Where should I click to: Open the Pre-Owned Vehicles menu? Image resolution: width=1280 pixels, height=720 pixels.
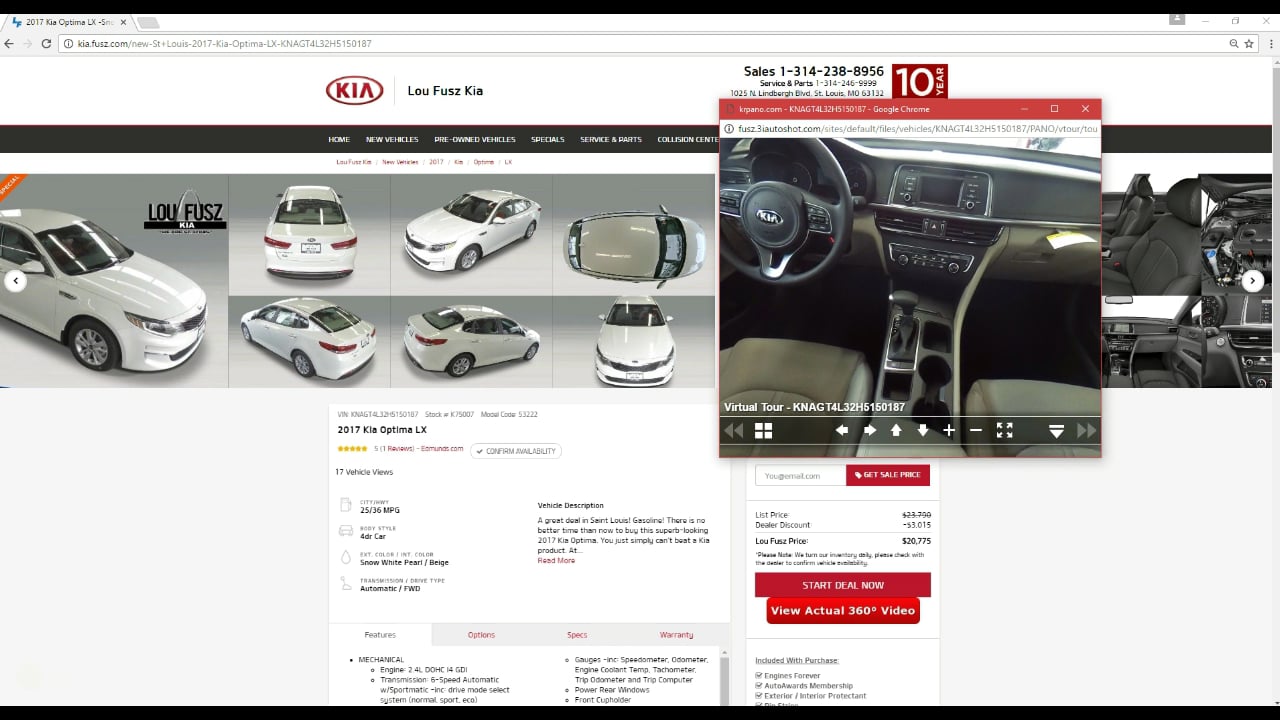click(x=475, y=140)
